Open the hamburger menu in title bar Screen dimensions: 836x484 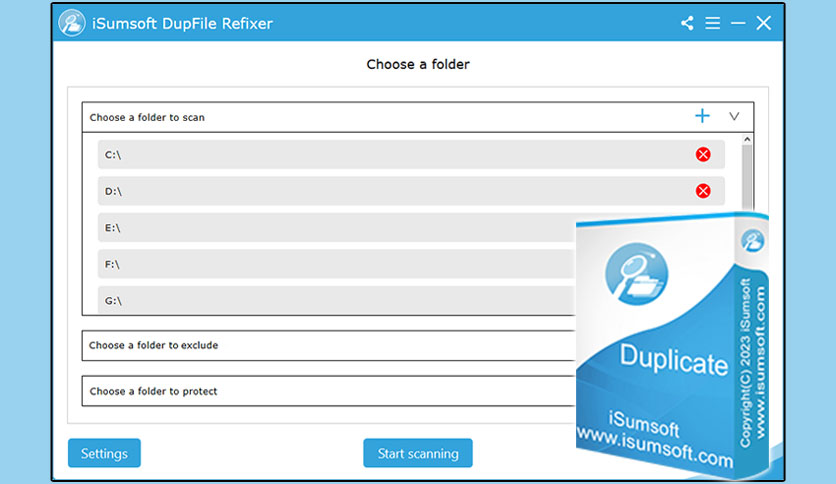[x=712, y=23]
